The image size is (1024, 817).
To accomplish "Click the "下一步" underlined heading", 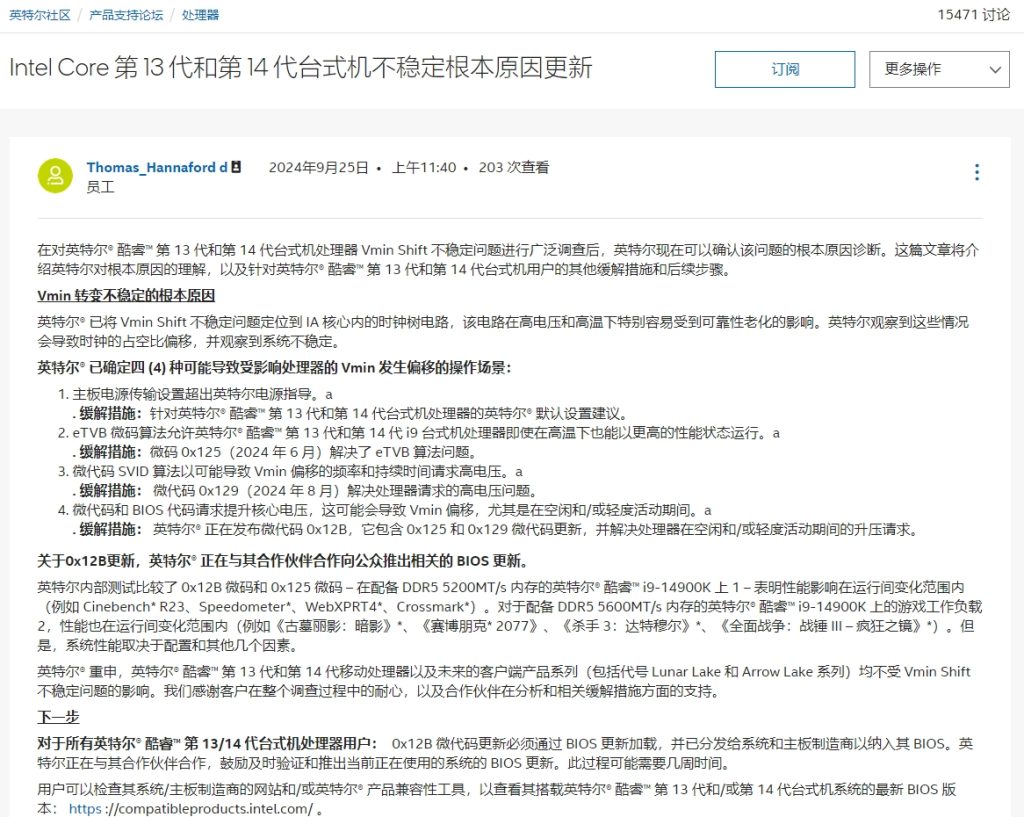I will coord(58,716).
